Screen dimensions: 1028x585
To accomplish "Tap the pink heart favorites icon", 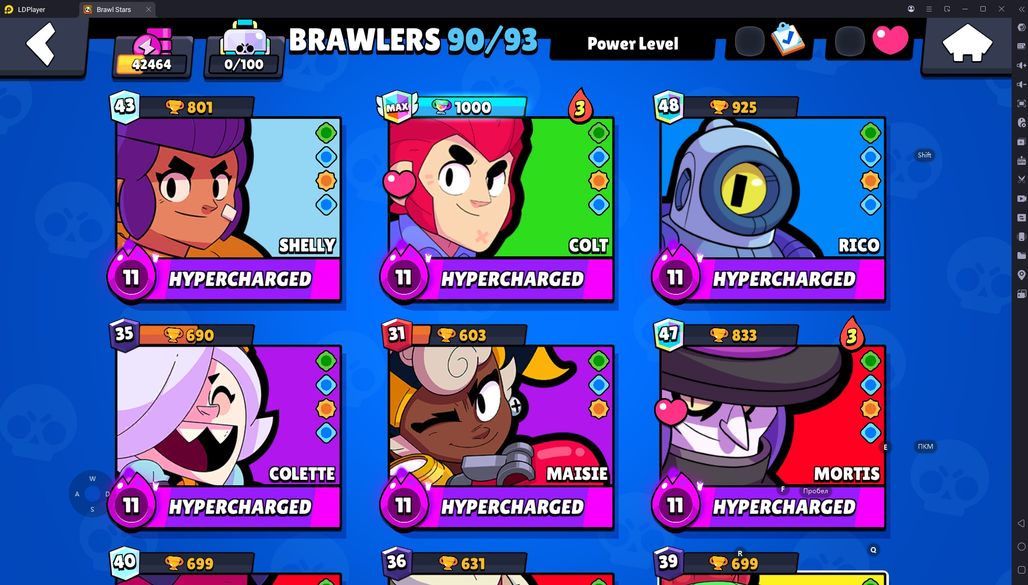I will coord(890,40).
